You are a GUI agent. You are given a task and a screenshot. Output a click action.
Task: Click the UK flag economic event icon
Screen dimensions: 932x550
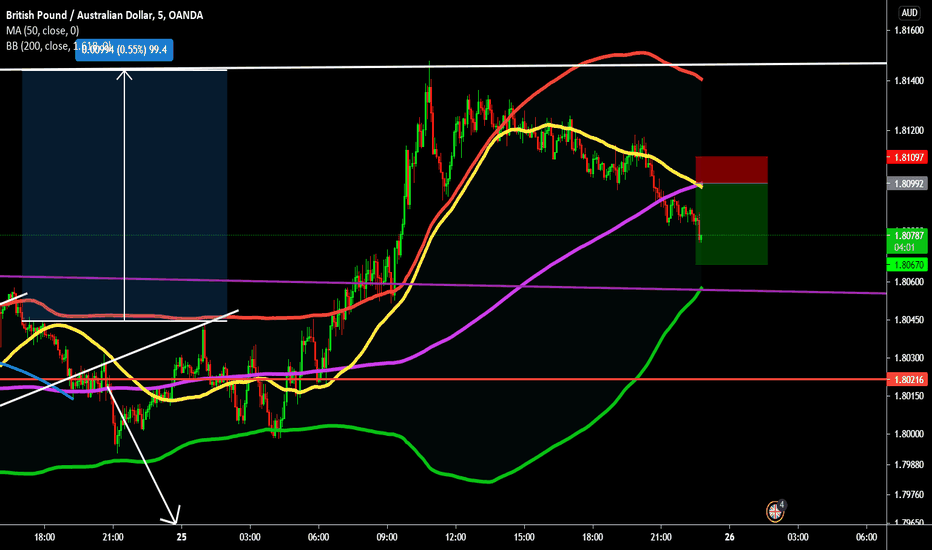click(774, 511)
